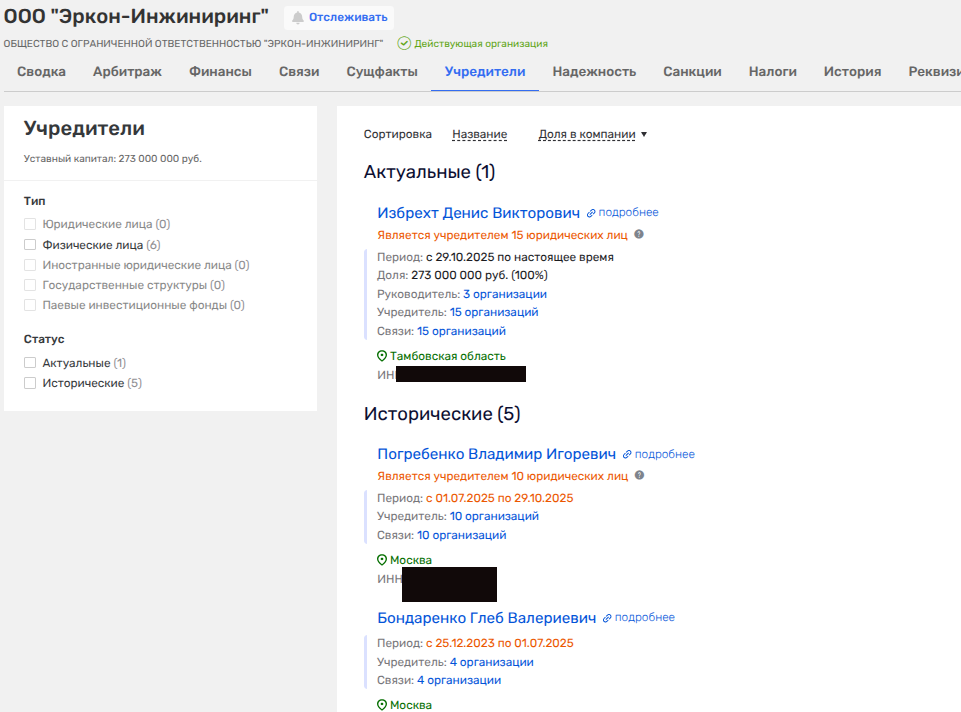Open the Надежность tab
Screen dimensions: 961x712
point(594,72)
